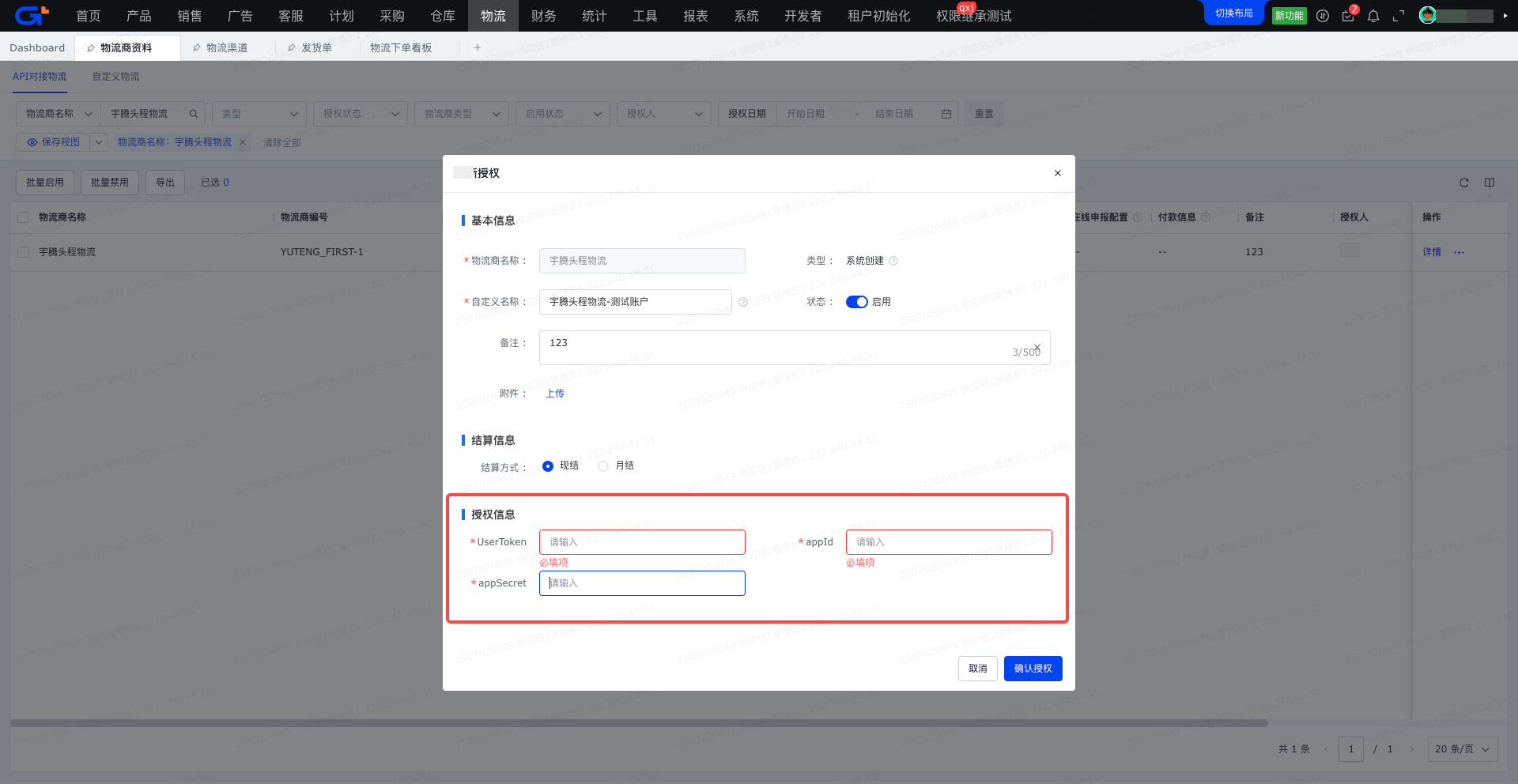This screenshot has width=1518, height=784.
Task: Click the green 新功能 badge
Action: (1290, 16)
